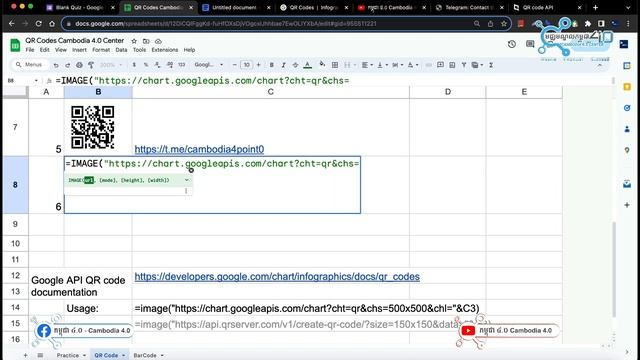Print the spreadsheet using the printer icon
Screen dimensions: 640x360
pos(79,65)
